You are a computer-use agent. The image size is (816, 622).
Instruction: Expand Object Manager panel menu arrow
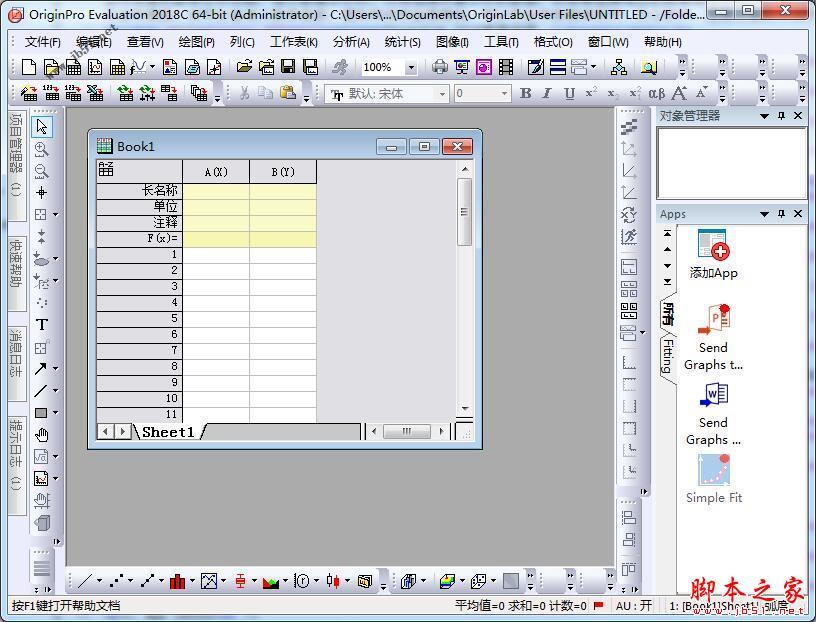coord(764,116)
